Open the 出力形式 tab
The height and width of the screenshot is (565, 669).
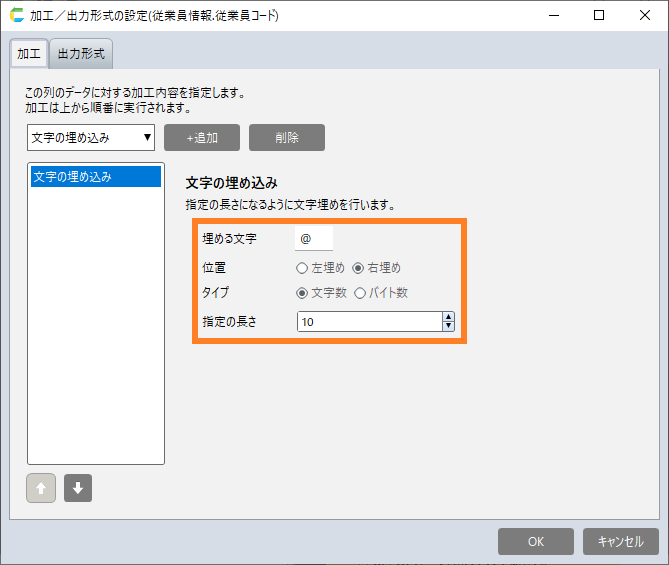coord(82,54)
